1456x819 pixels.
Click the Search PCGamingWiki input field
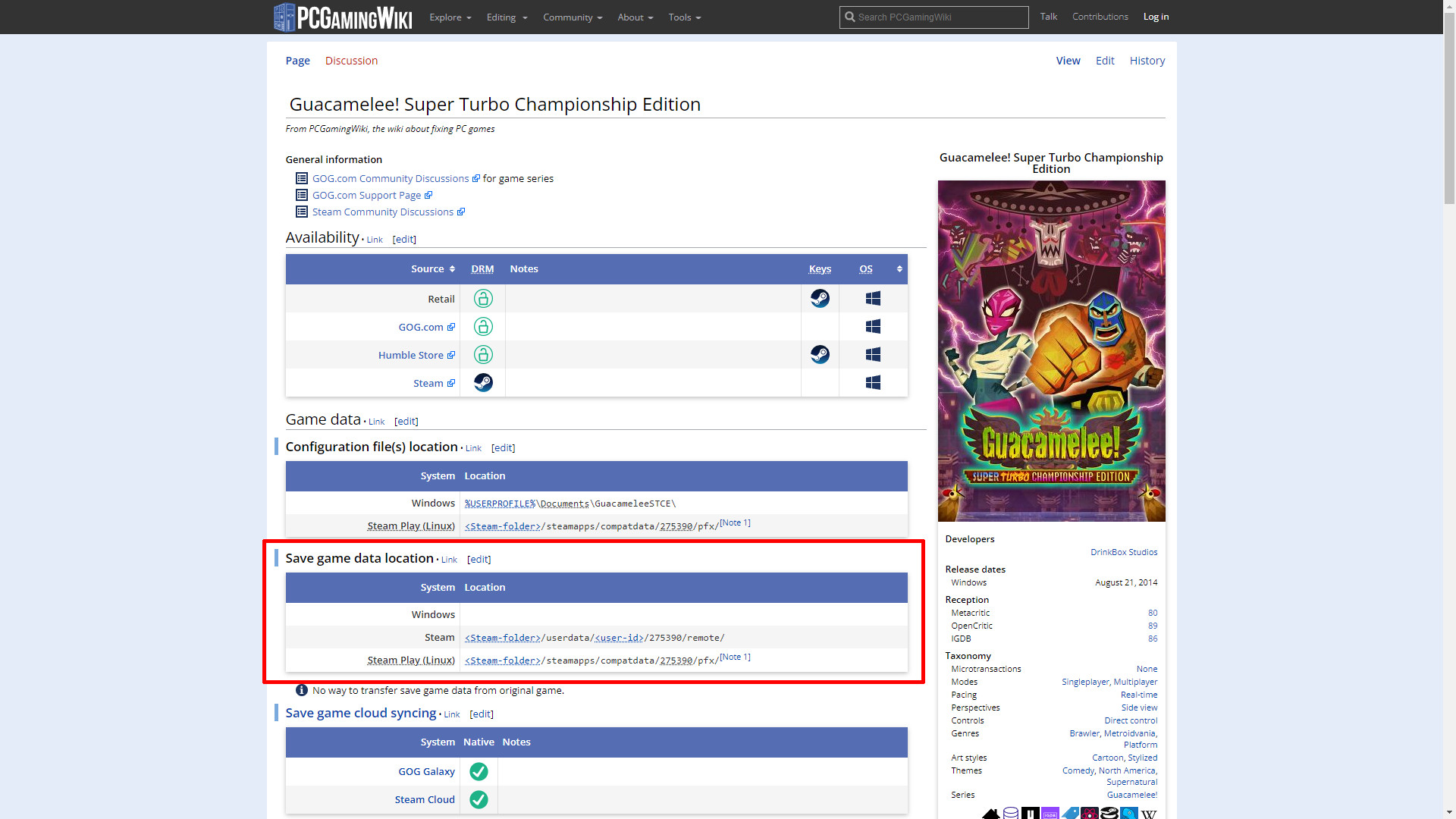click(940, 17)
